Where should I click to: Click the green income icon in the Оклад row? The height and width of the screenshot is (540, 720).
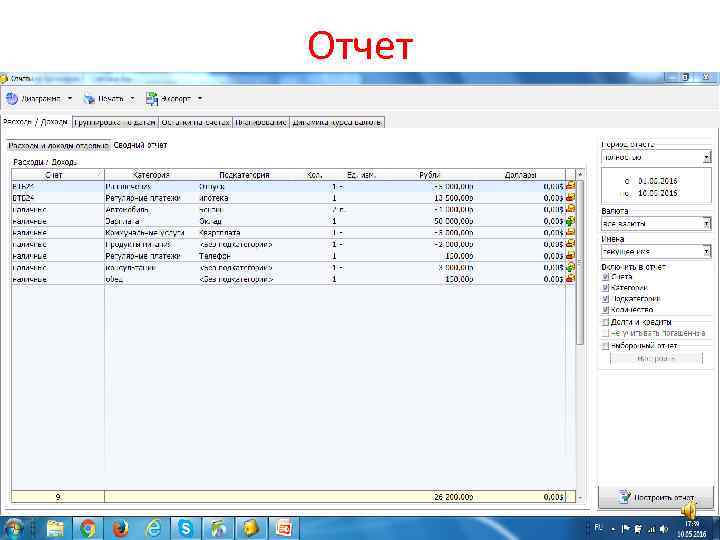pos(570,221)
